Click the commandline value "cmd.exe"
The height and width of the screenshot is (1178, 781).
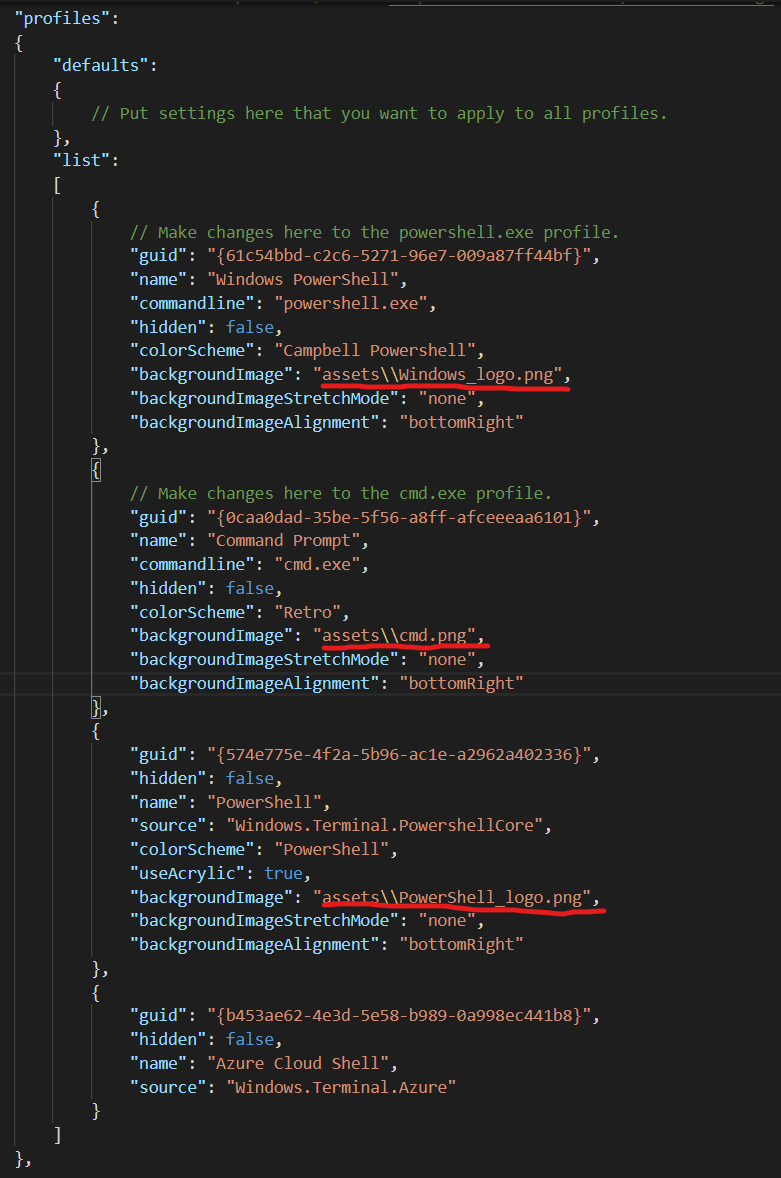click(x=317, y=565)
